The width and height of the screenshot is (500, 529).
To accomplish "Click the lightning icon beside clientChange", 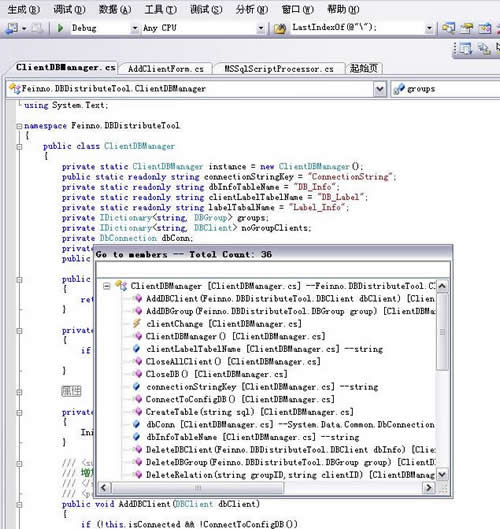I will point(137,323).
